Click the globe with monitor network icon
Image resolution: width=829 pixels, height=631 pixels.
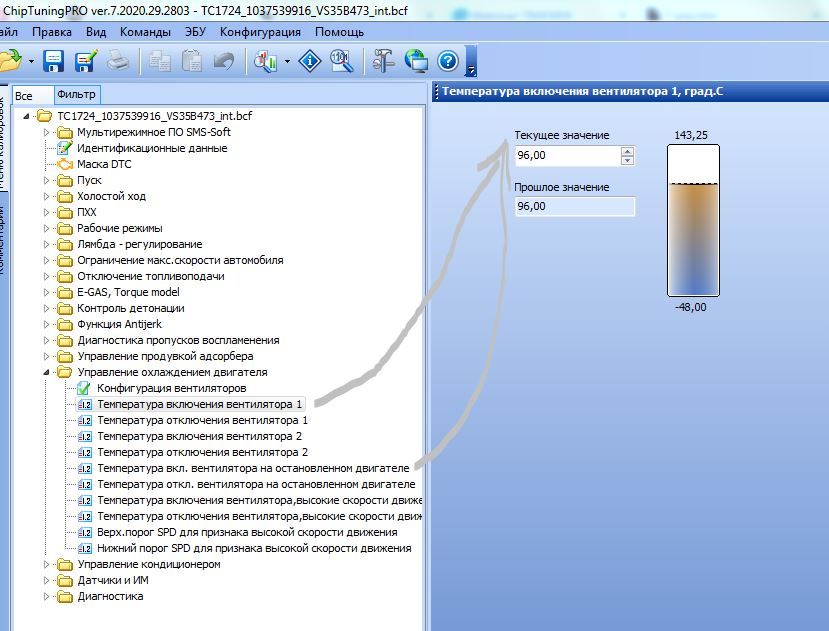point(416,61)
